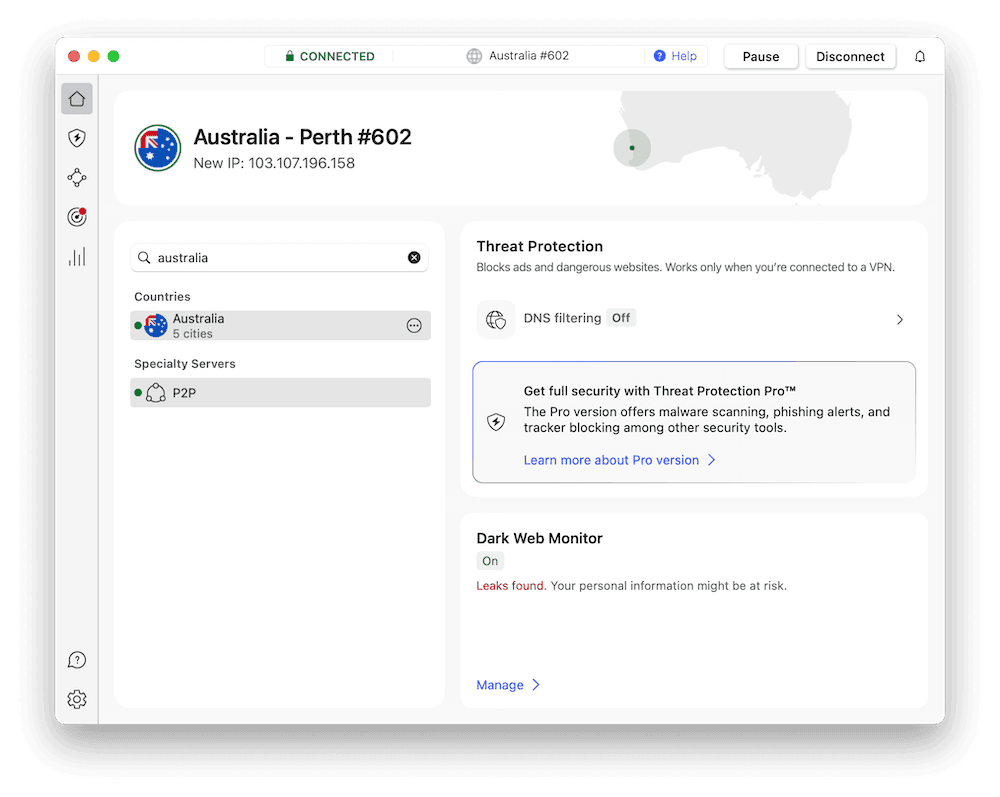Click the P2P specialty server icon

156,393
